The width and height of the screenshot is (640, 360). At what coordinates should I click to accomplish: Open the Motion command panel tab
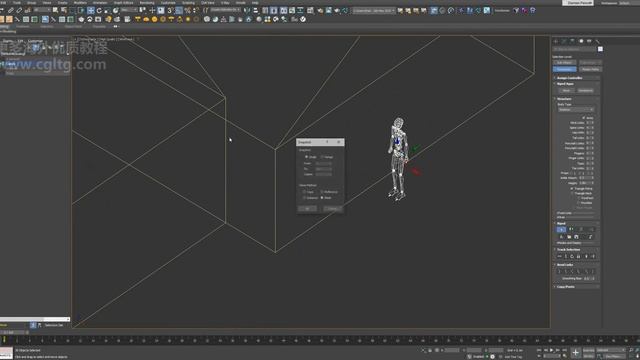pos(581,41)
